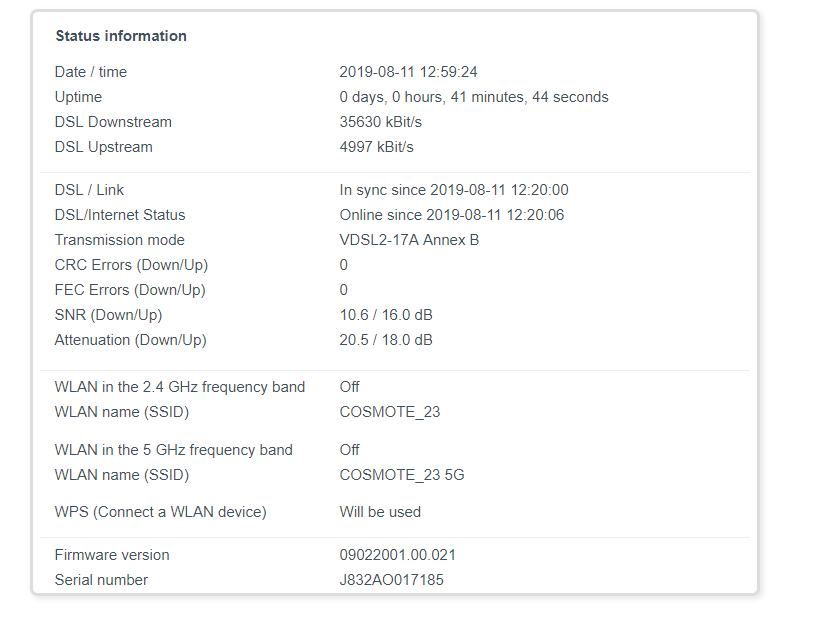Click the 5 GHz WLAN Off status

[x=349, y=450]
